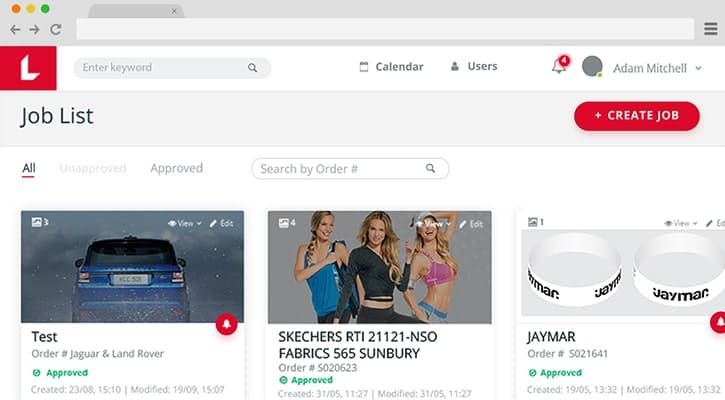Switch to the Unapproved tab

pyautogui.click(x=93, y=168)
